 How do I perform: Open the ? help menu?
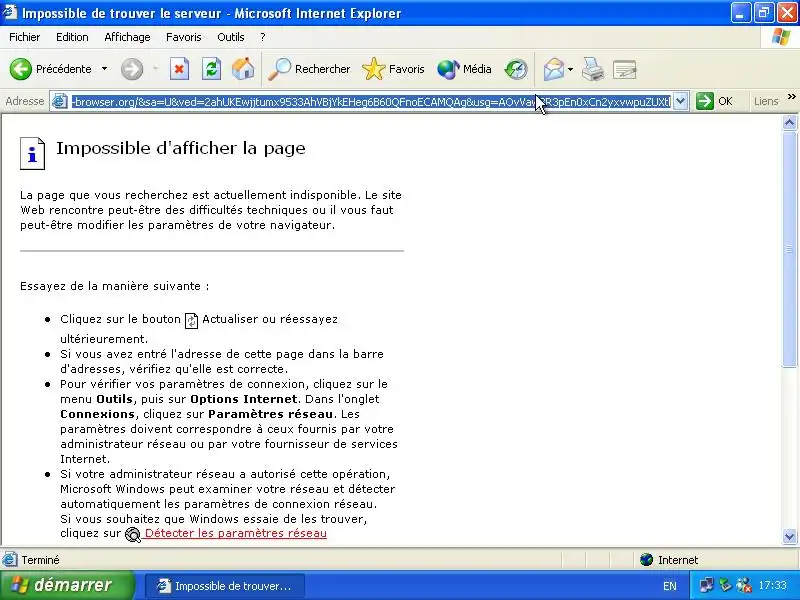point(263,37)
